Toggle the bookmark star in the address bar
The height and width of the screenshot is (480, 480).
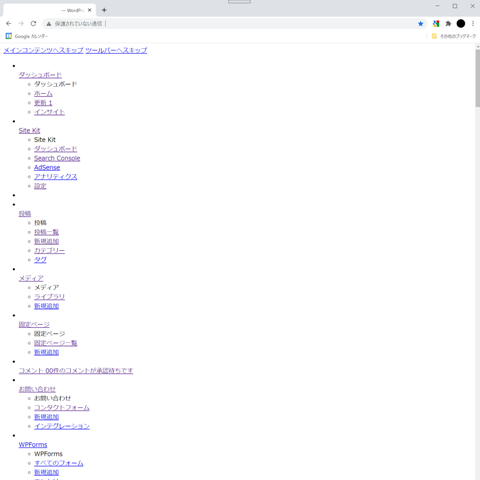(421, 24)
